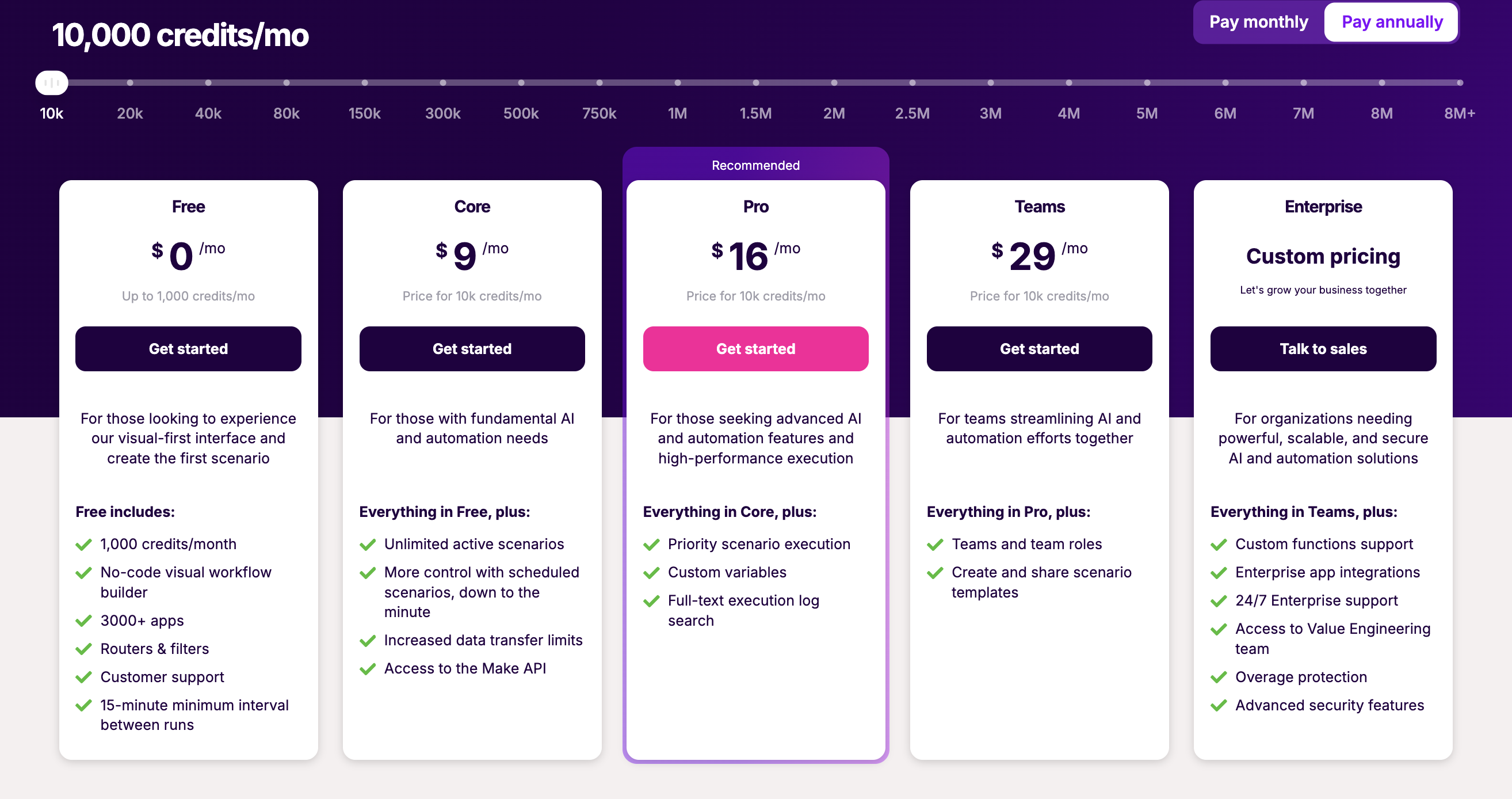Select the 1M credits tick on the slider
1512x799 pixels.
point(677,83)
